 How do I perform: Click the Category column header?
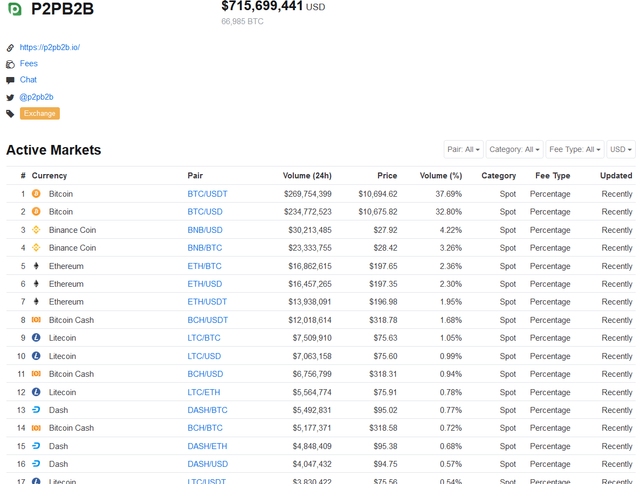[x=498, y=175]
